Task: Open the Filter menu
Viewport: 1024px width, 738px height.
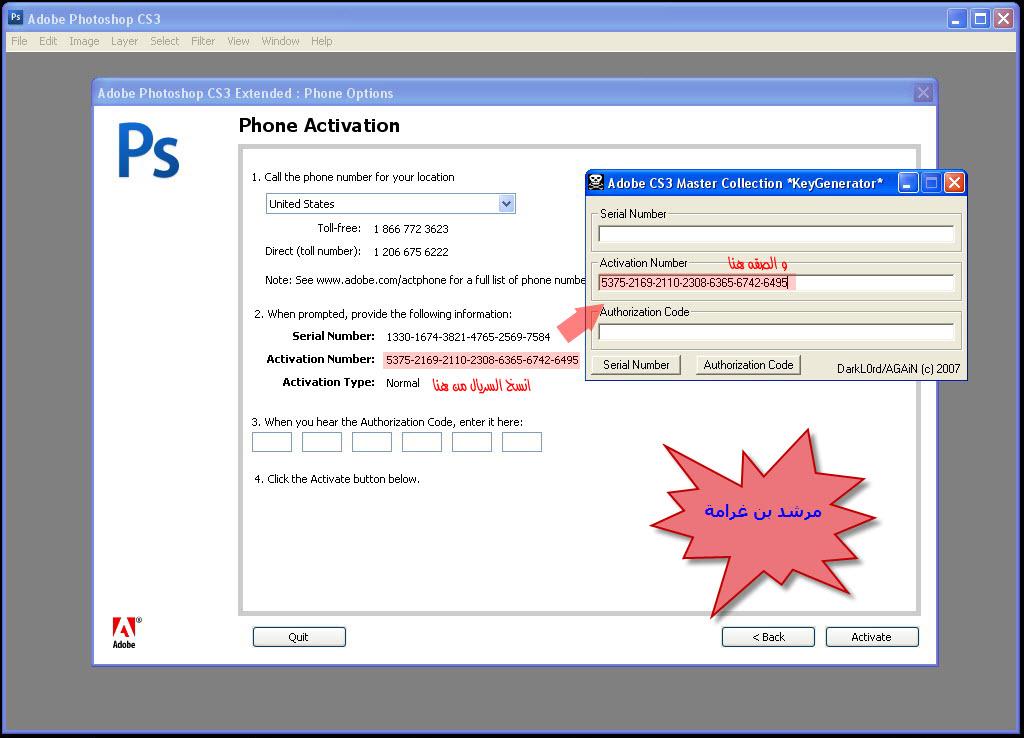Action: point(202,41)
